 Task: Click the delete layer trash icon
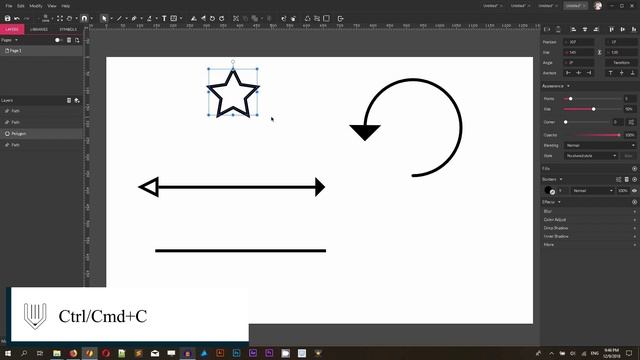[x=69, y=100]
